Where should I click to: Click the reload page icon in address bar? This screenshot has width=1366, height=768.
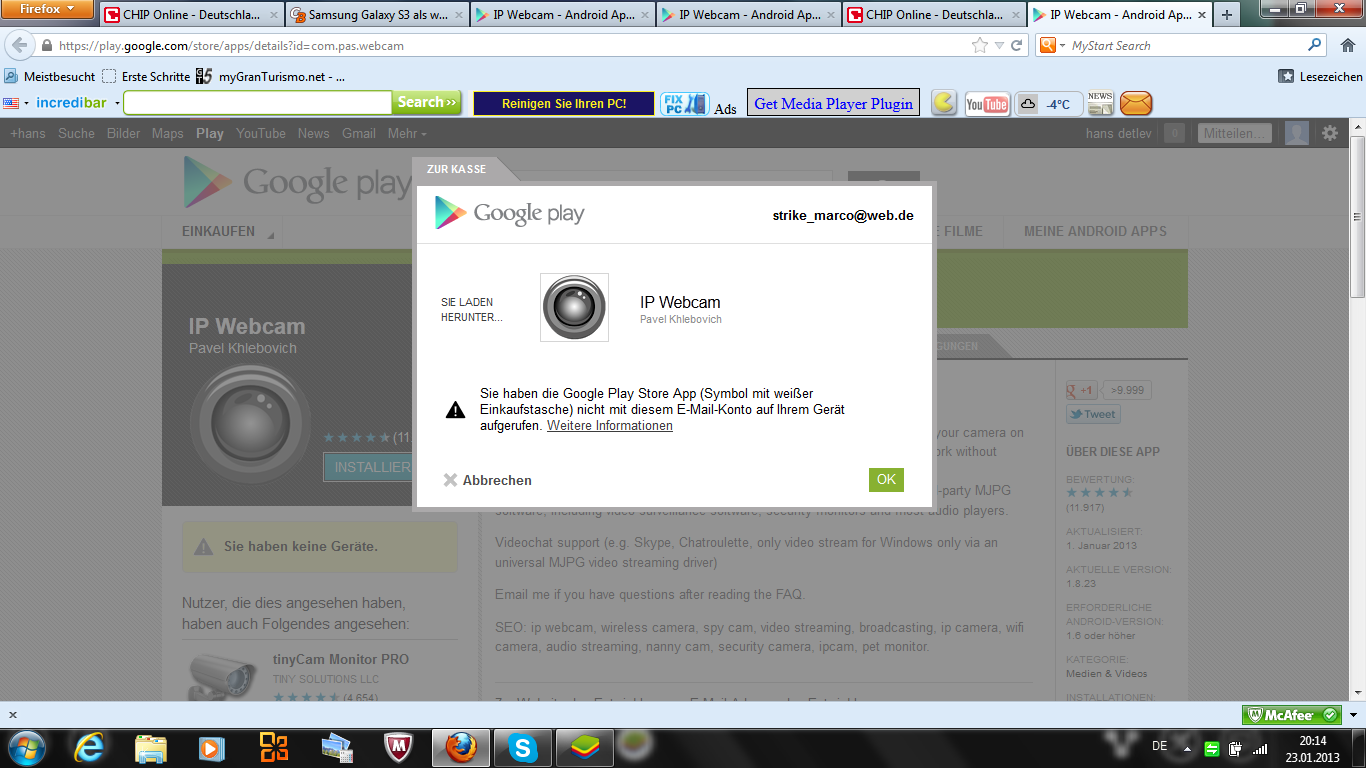pyautogui.click(x=1017, y=46)
